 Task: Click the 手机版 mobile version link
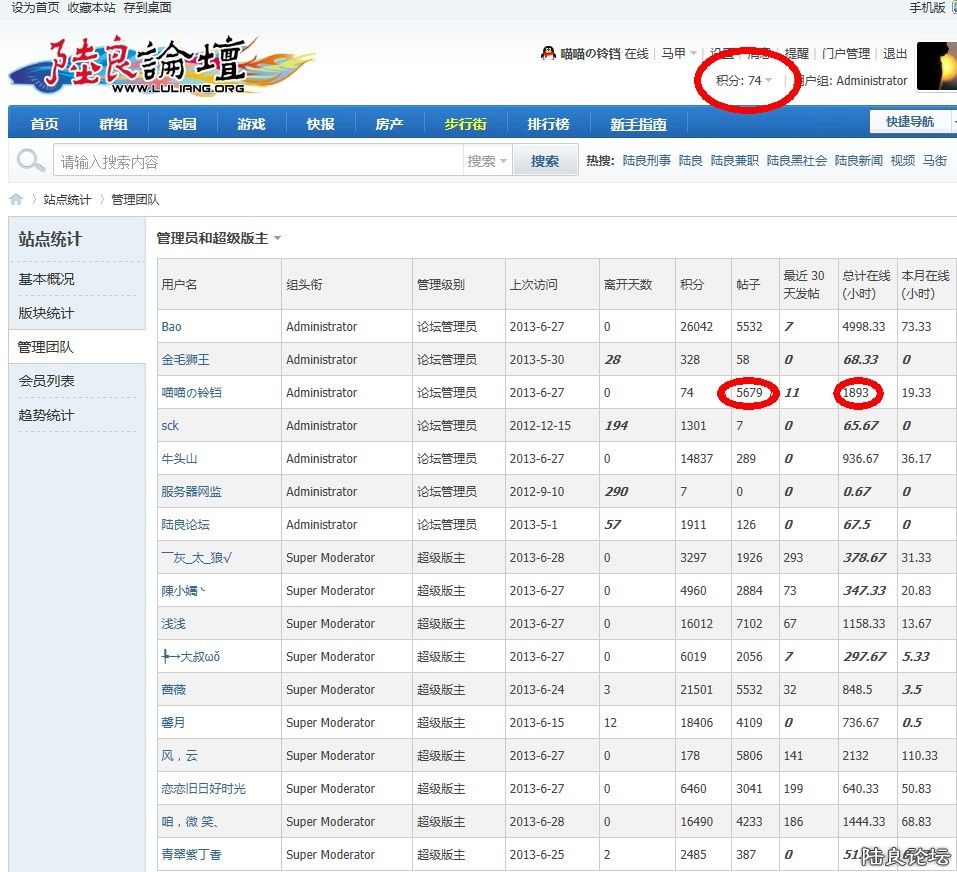[925, 8]
